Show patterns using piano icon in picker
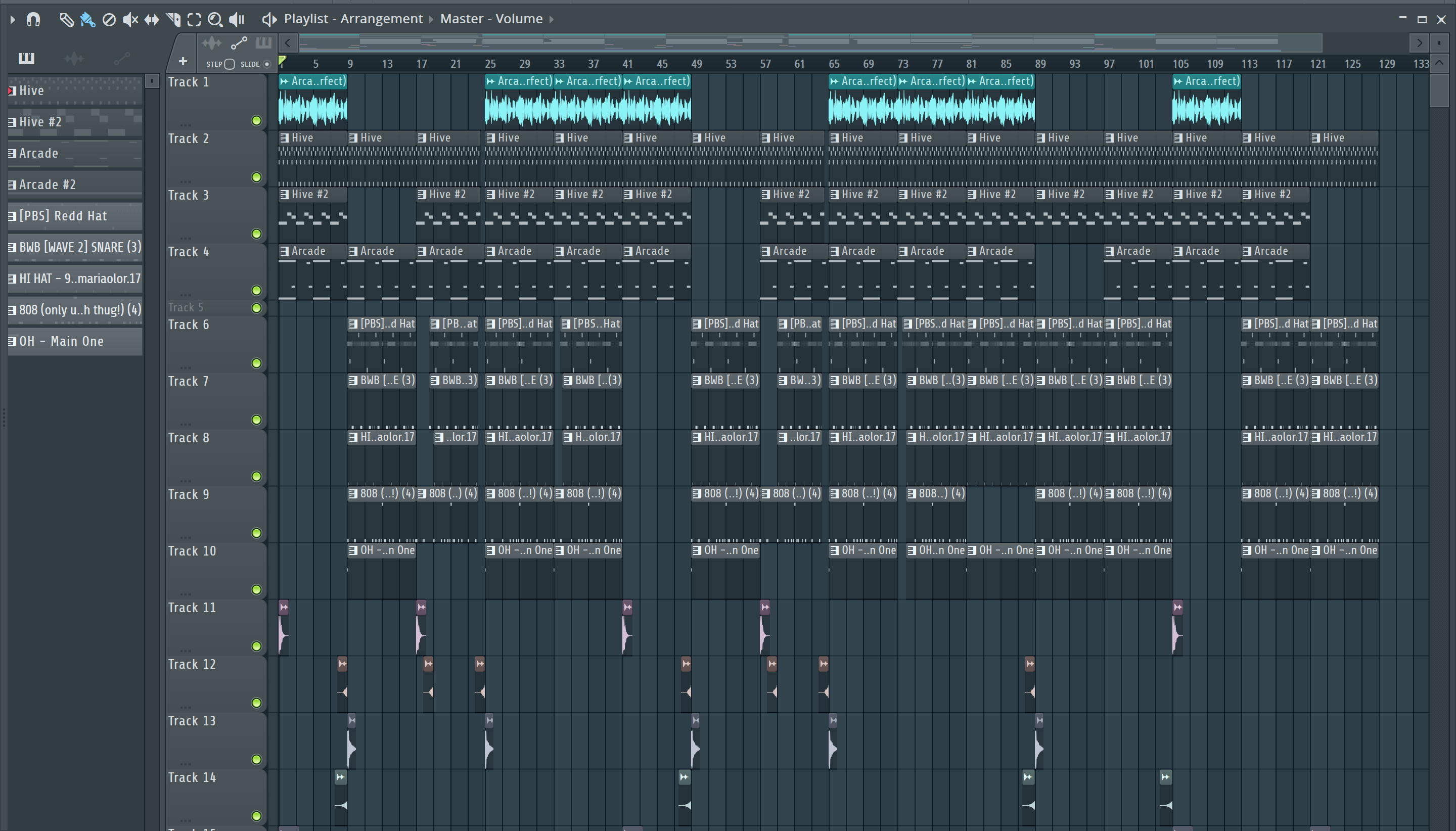The width and height of the screenshot is (1456, 831). click(26, 58)
